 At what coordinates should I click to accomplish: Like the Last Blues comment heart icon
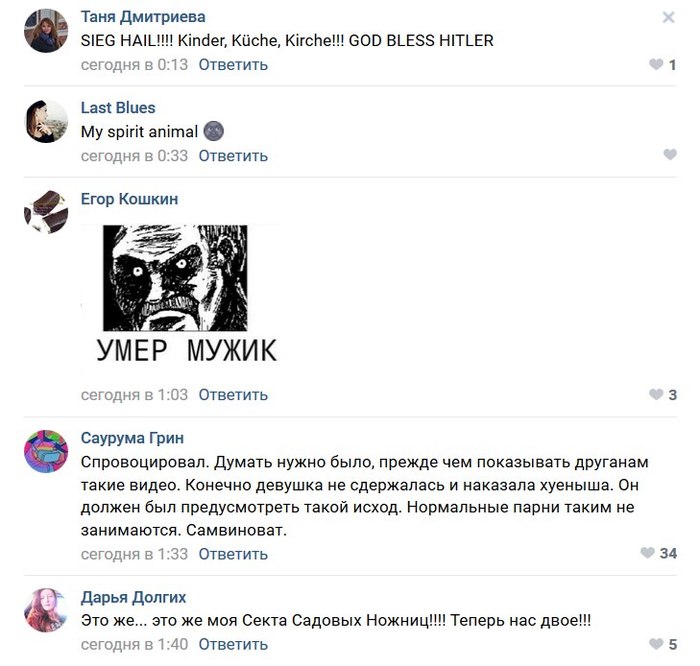pyautogui.click(x=670, y=154)
